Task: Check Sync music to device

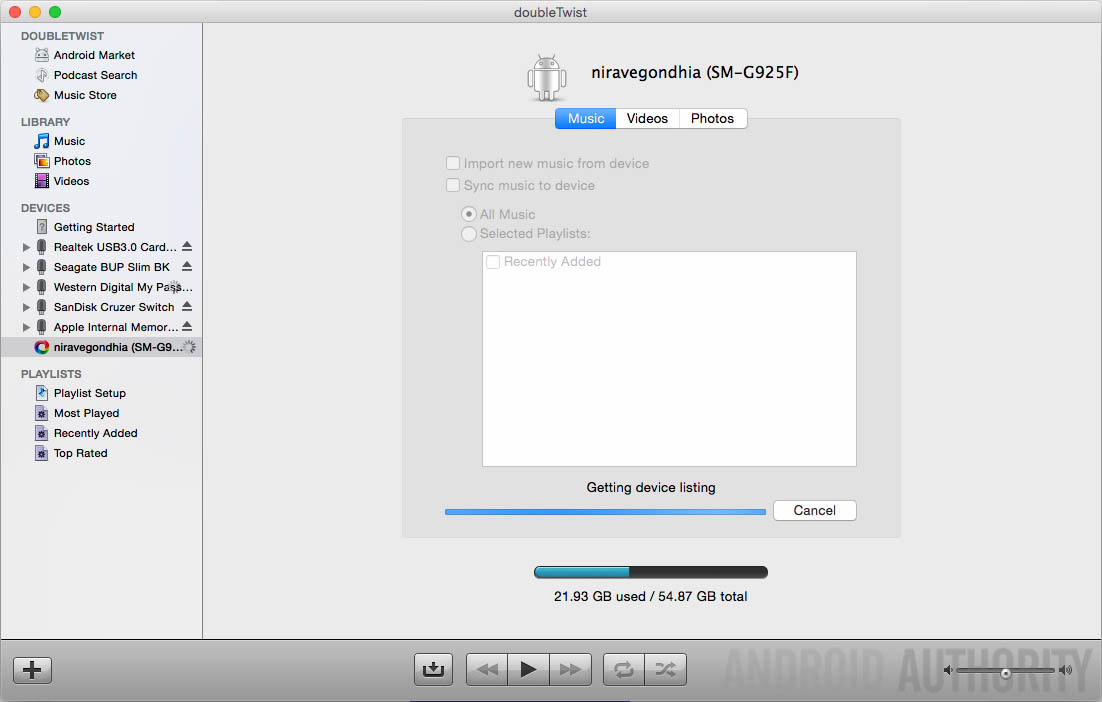Action: [x=453, y=186]
